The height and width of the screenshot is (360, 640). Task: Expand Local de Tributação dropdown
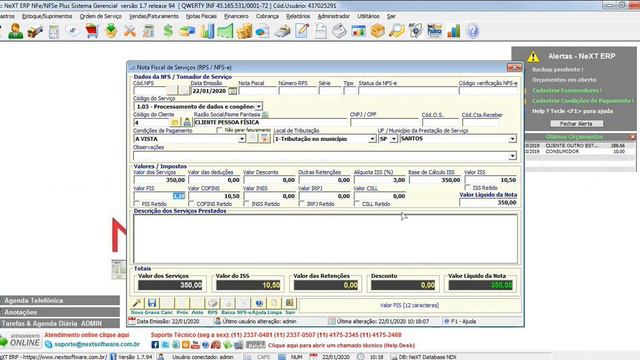point(372,139)
